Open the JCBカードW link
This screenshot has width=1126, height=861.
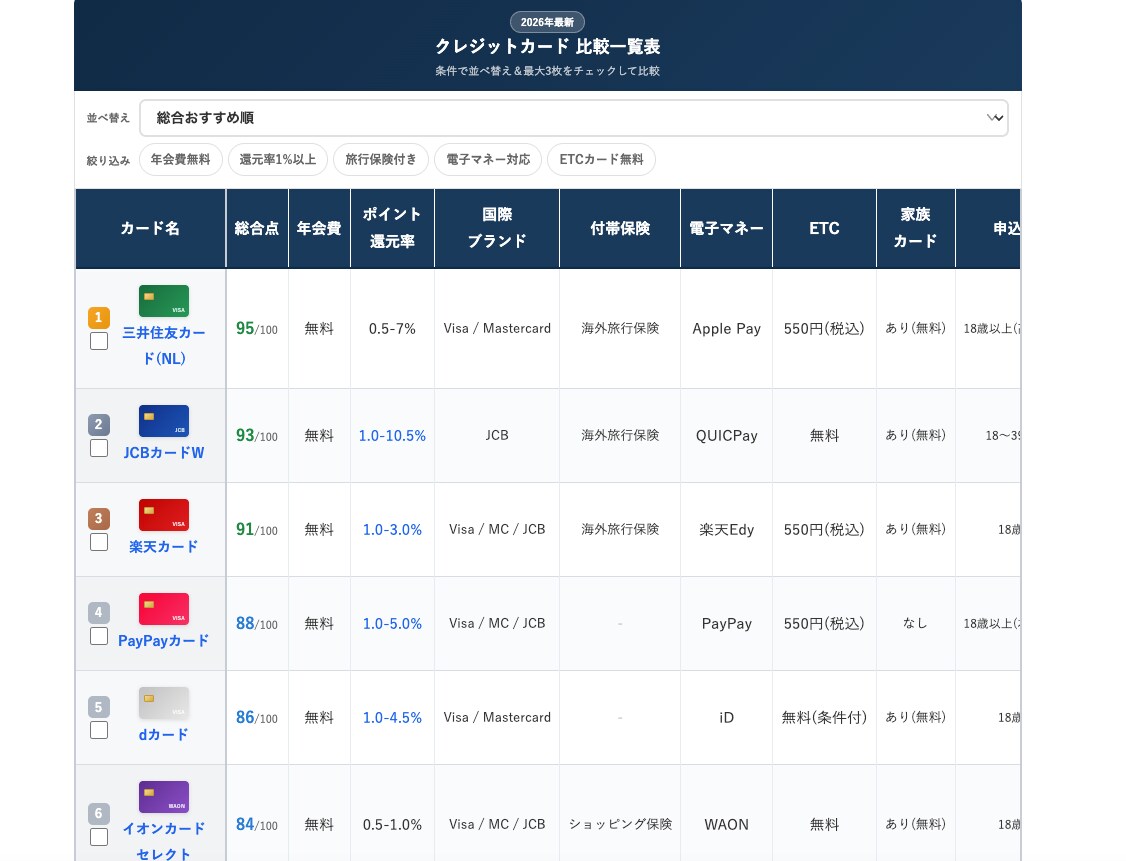coord(164,452)
